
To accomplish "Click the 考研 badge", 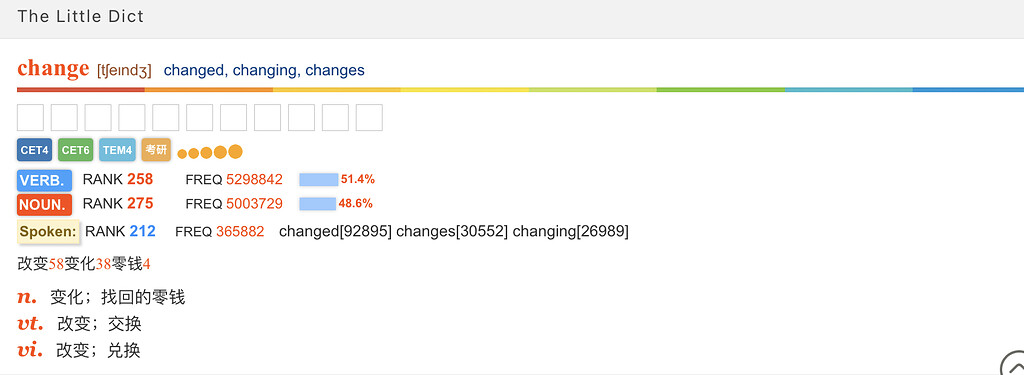I will (x=156, y=150).
